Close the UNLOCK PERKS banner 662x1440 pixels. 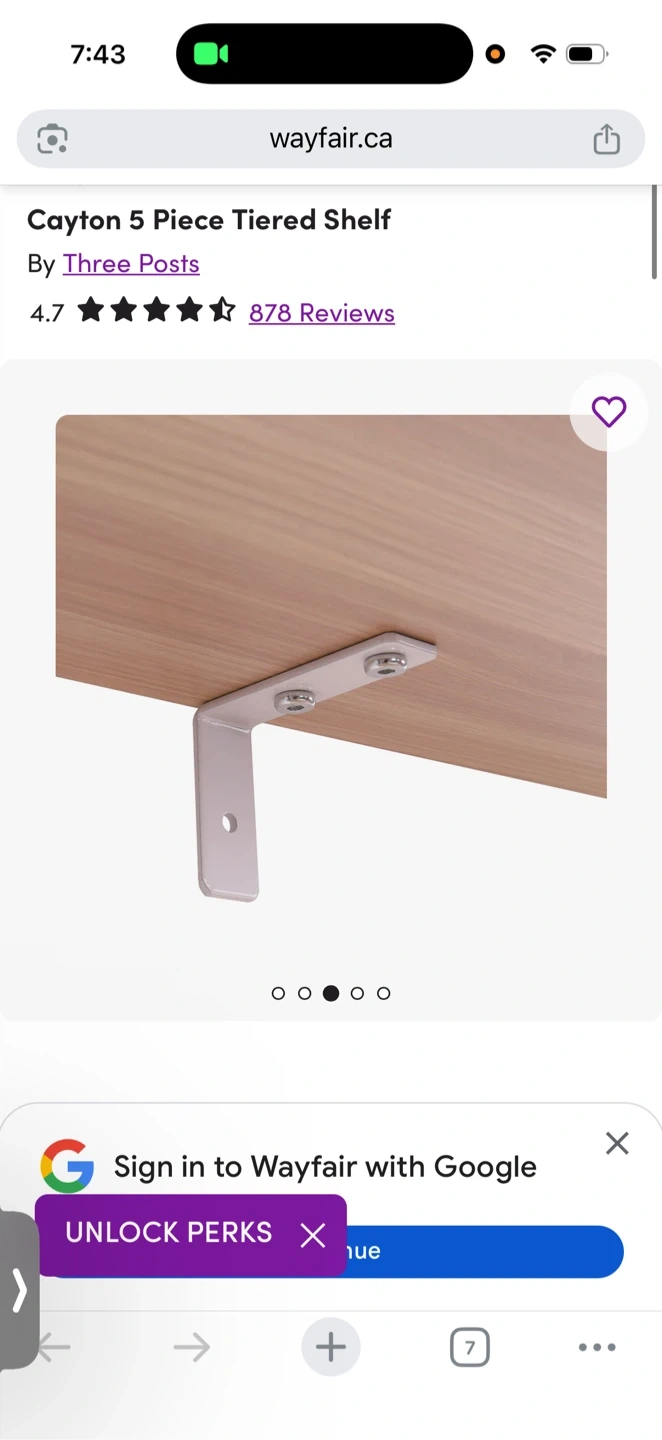point(313,1235)
